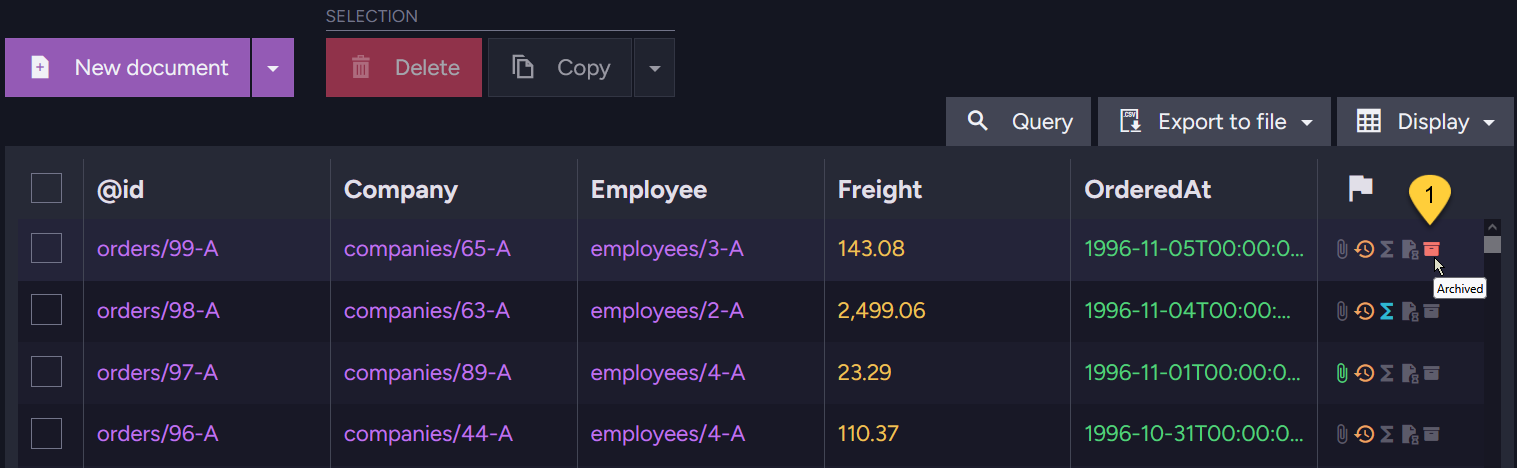Click the Freight value 110.37
The width and height of the screenshot is (1517, 468).
point(868,434)
